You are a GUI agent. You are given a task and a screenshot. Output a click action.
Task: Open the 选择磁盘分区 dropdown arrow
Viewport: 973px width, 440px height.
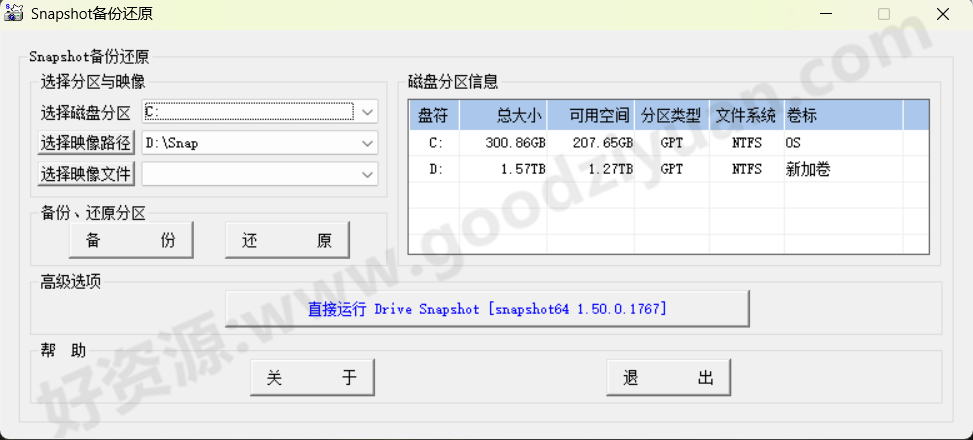tap(367, 112)
